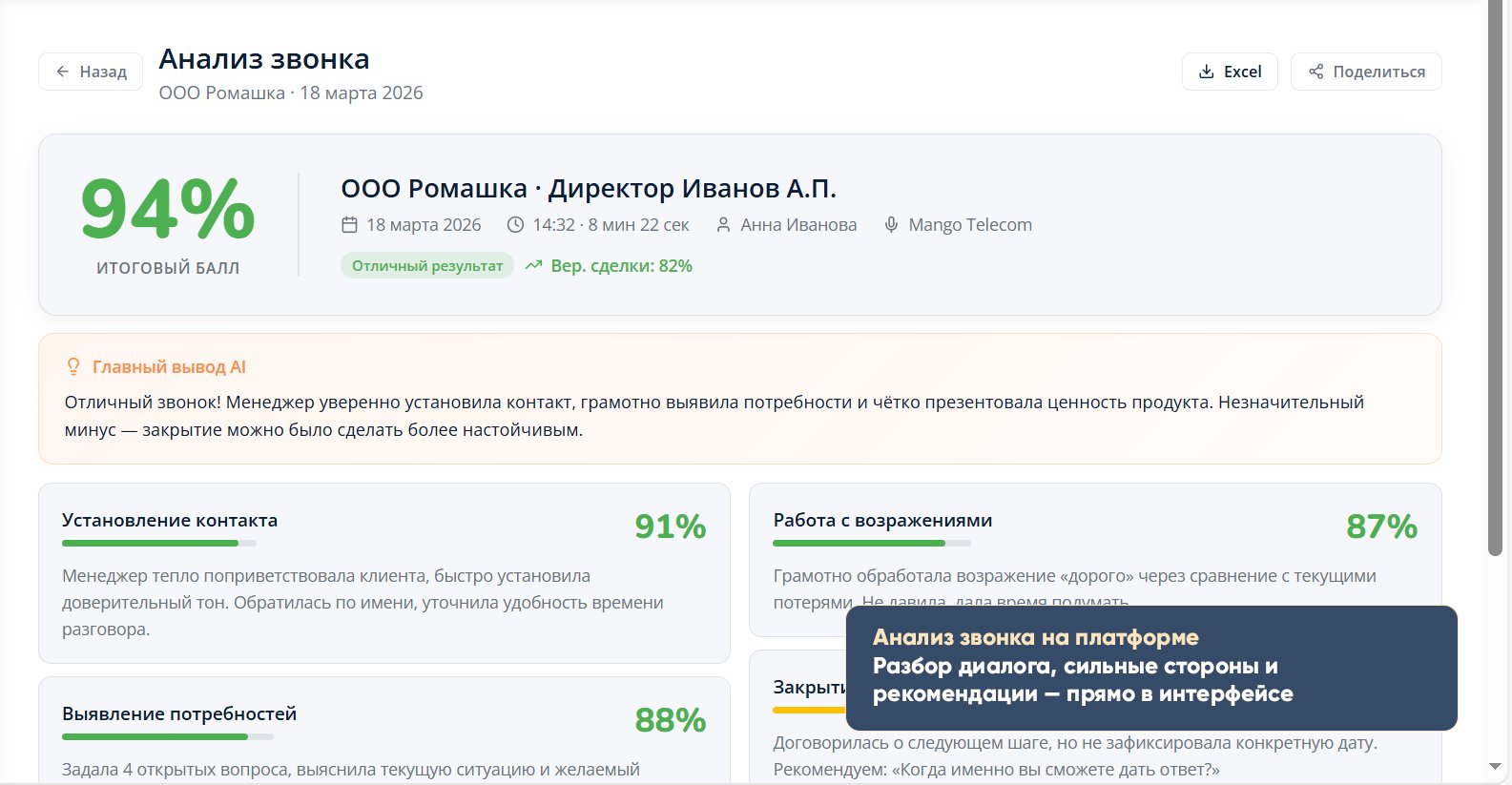Share the analysis via Поделиться
This screenshot has height=785, width=1512.
(x=1366, y=72)
